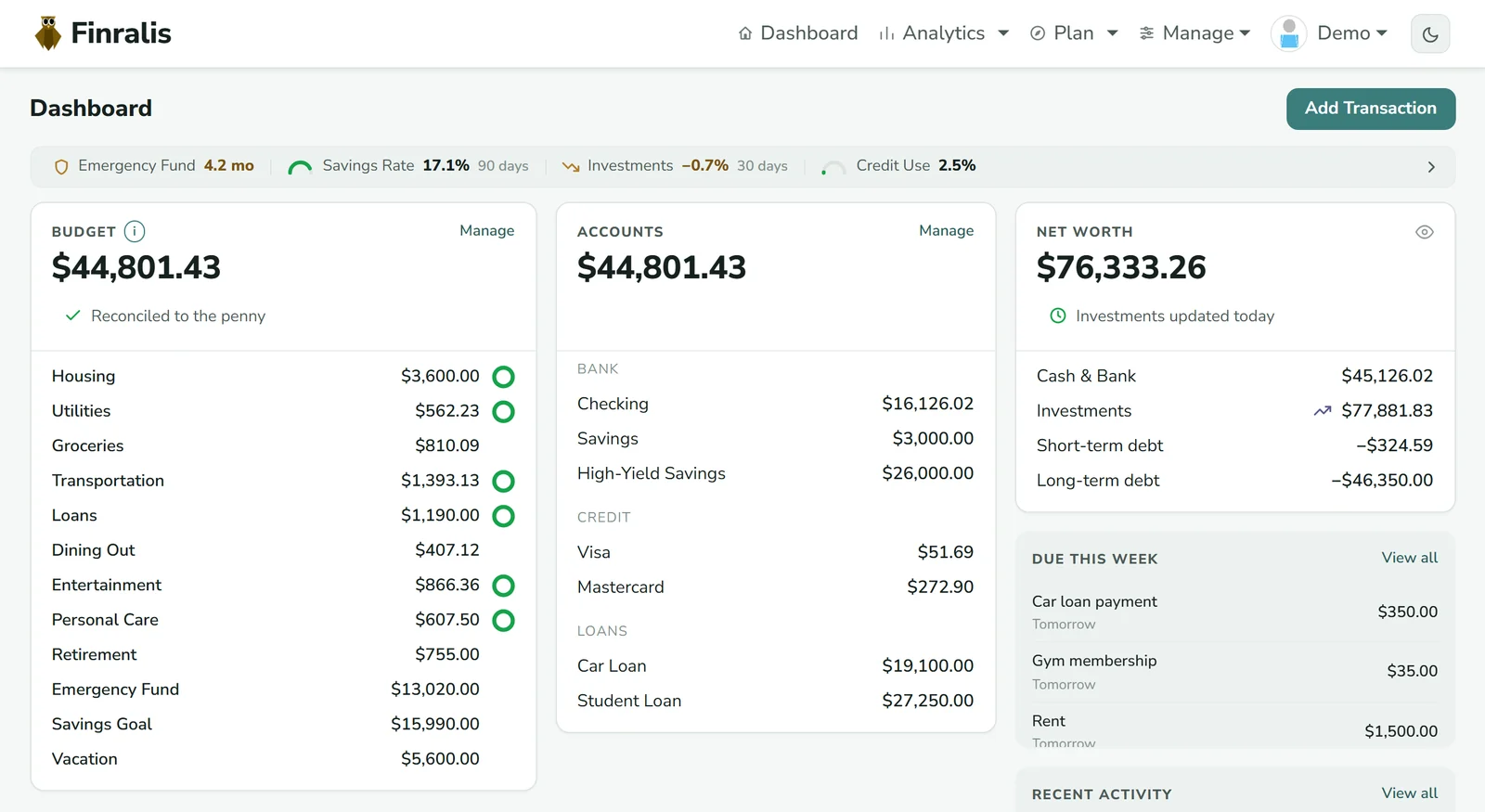Expand the Analytics dropdown menu
This screenshot has width=1485, height=812.
[944, 33]
